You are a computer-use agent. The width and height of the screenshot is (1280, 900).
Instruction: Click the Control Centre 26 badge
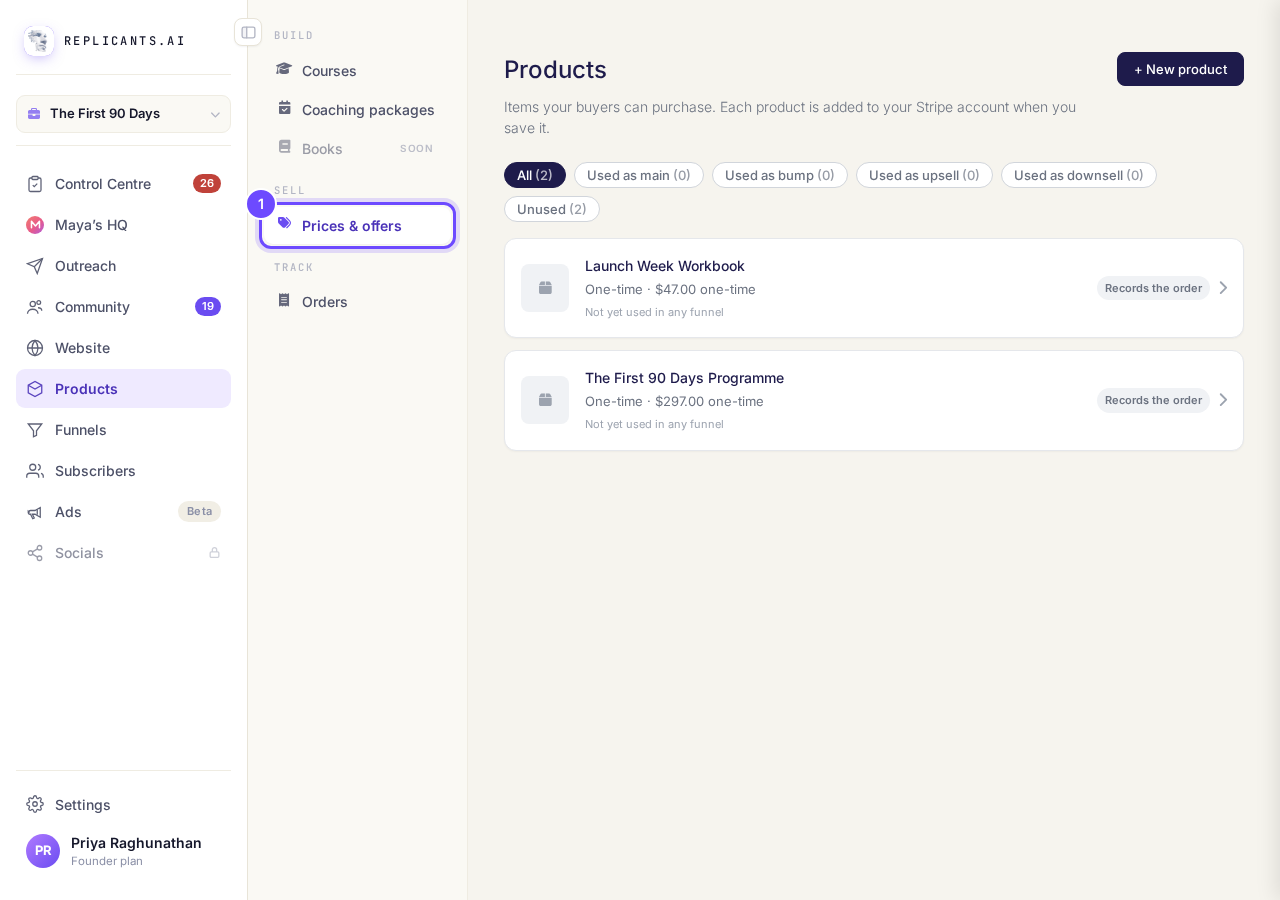(207, 184)
